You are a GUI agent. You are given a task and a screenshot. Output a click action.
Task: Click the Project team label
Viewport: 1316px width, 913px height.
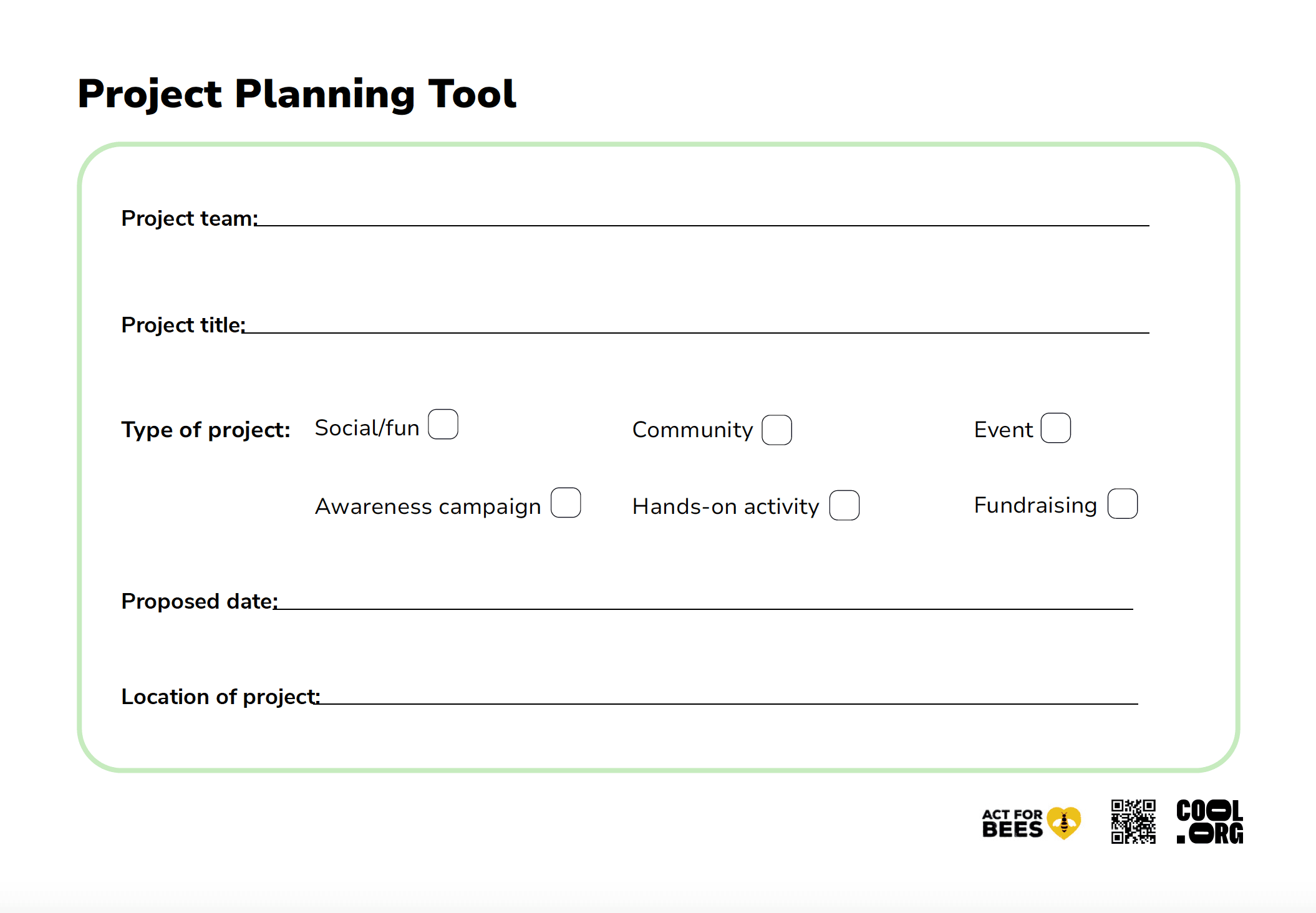(188, 218)
